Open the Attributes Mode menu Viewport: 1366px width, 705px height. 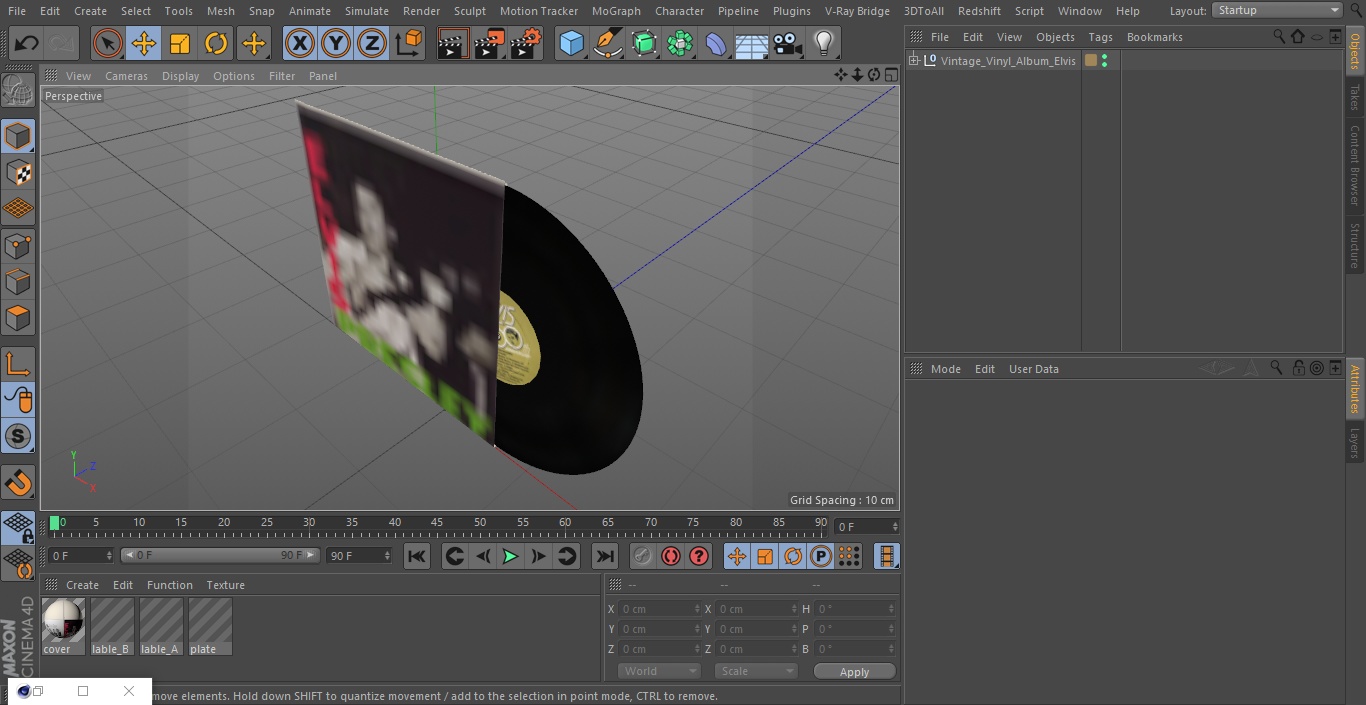click(945, 369)
